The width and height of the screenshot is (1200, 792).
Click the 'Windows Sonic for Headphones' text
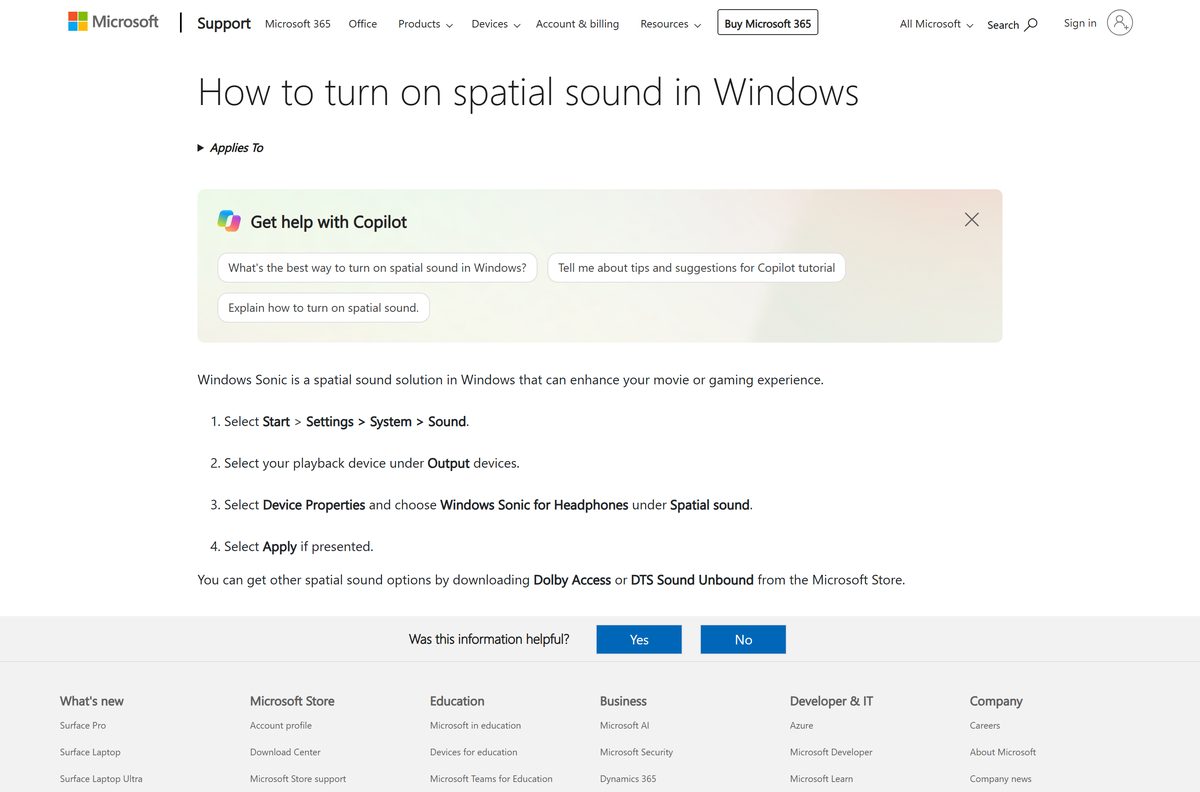[534, 505]
